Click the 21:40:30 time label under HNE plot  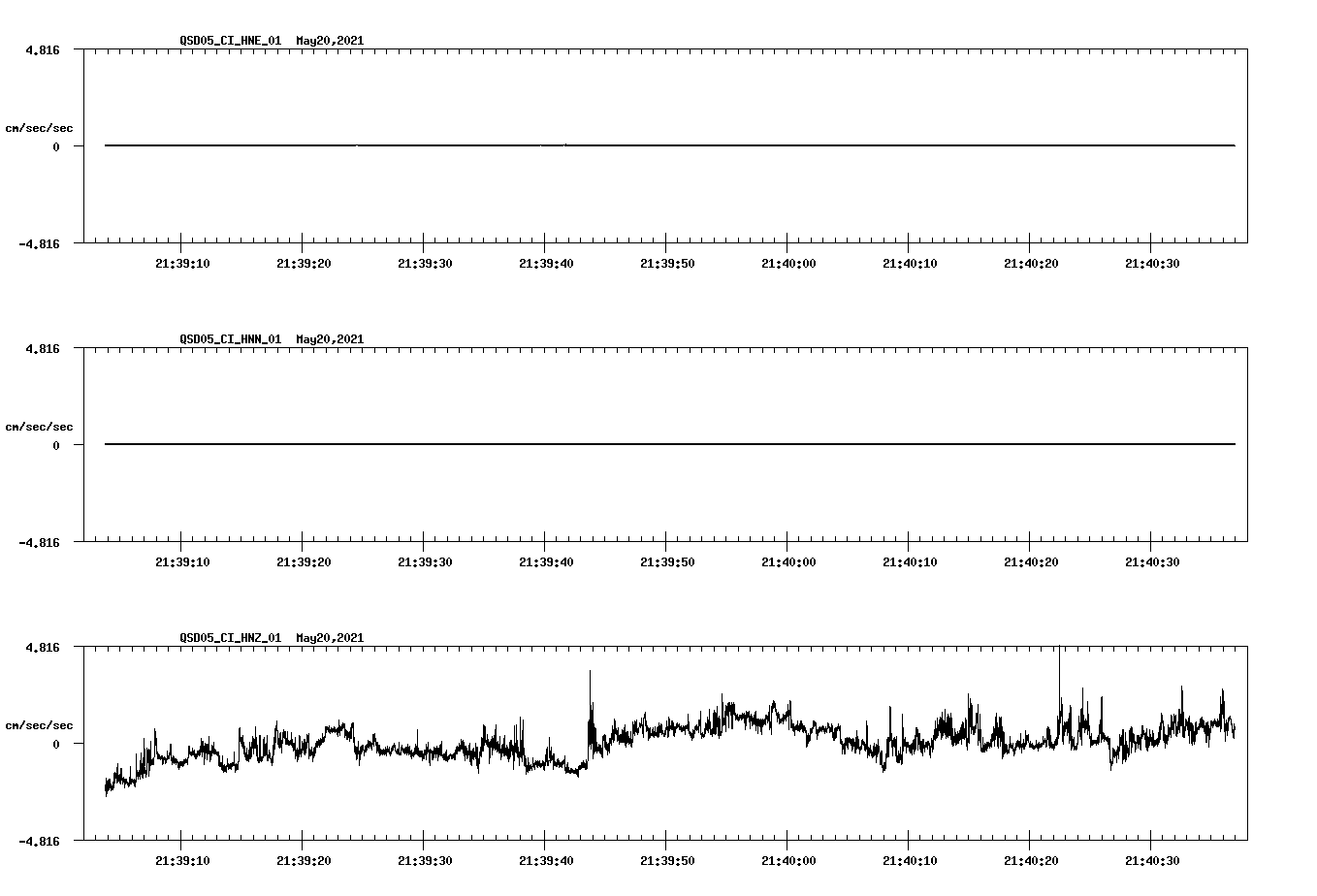pyautogui.click(x=1152, y=264)
